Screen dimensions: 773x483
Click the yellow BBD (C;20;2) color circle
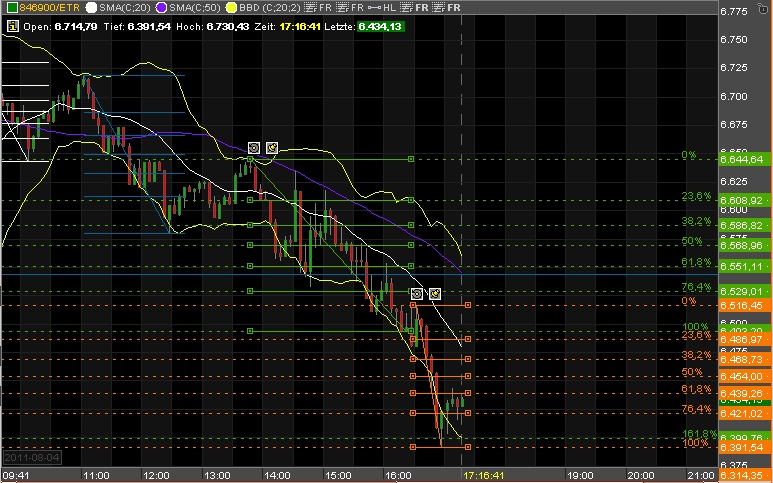(x=231, y=7)
